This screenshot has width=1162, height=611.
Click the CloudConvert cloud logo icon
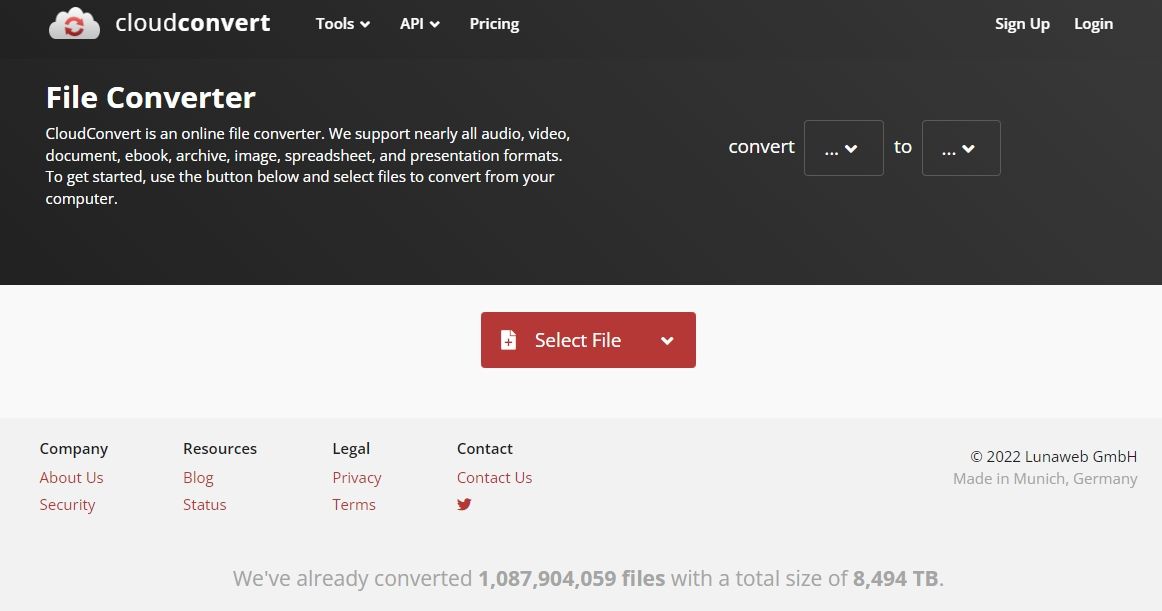click(74, 23)
